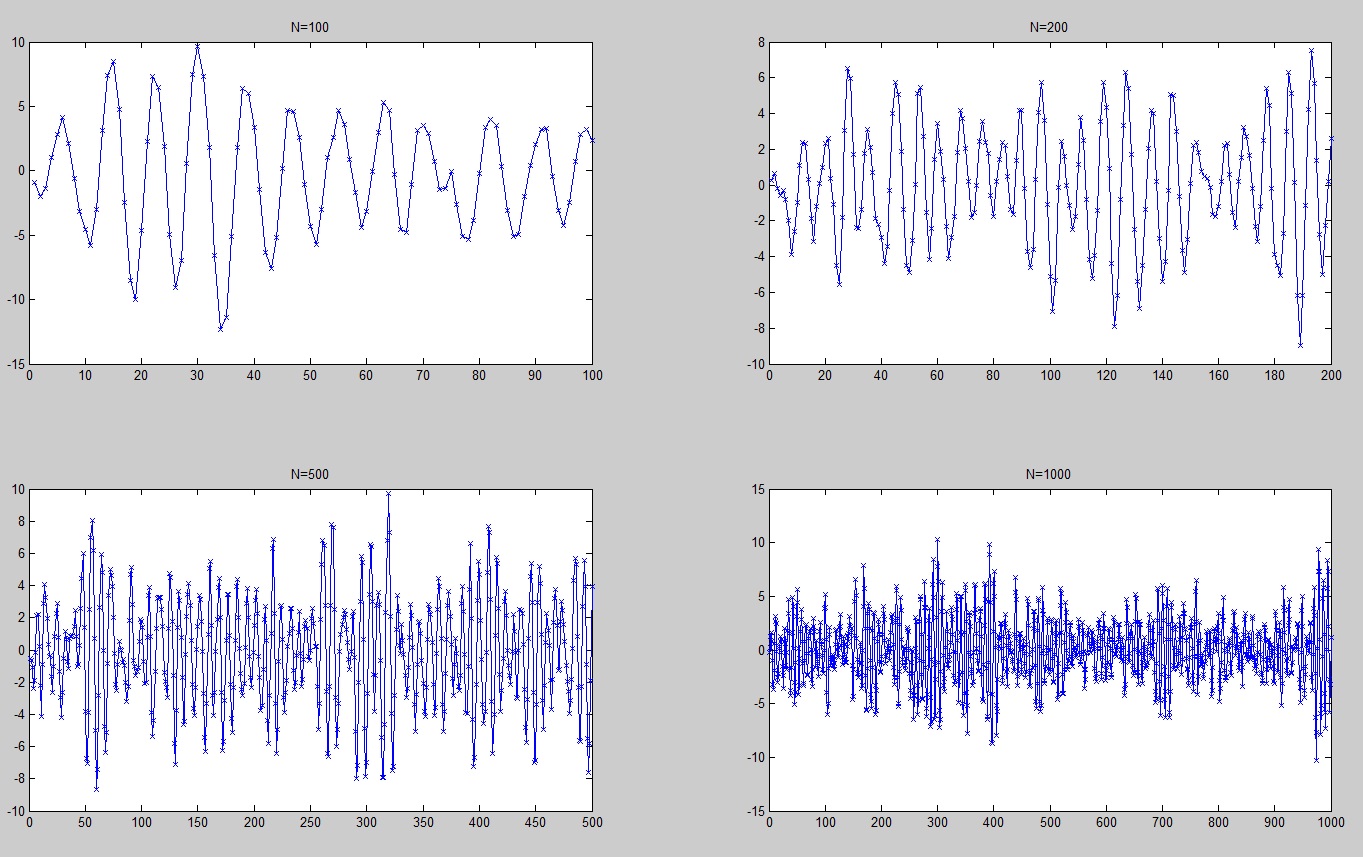This screenshot has height=857, width=1363.
Task: Click the N=200 subplot title
Action: [1049, 27]
